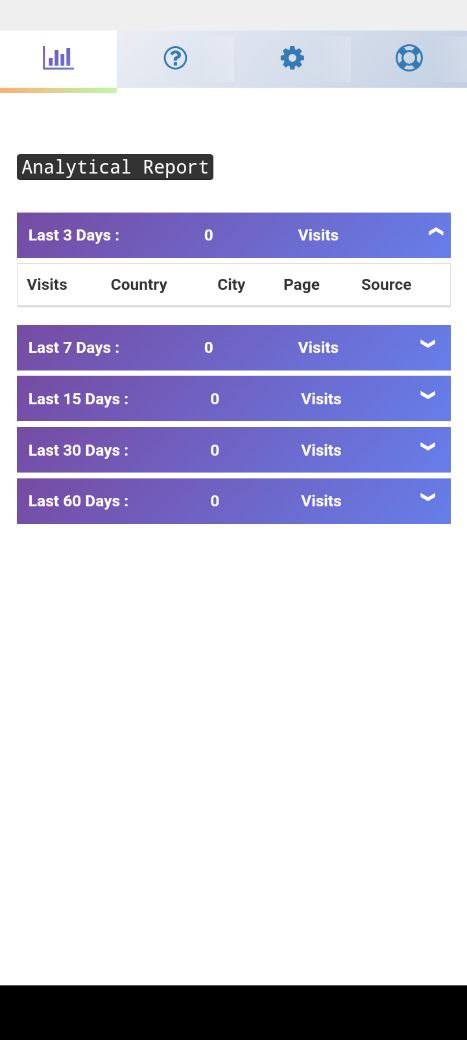Viewport: 467px width, 1040px height.
Task: Expand the Last 7 Days chevron
Action: [x=428, y=344]
